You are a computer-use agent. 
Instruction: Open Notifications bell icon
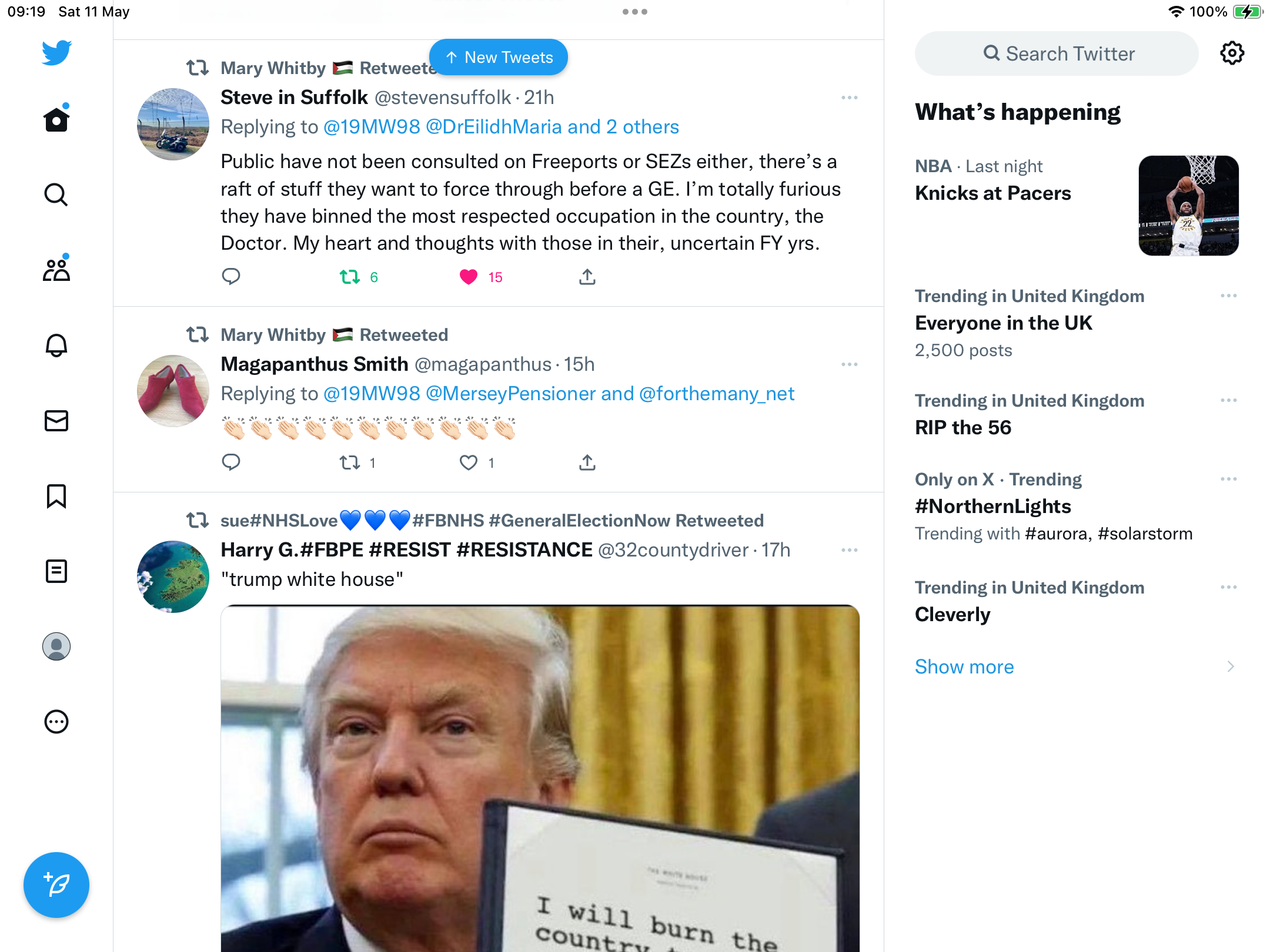(x=56, y=345)
